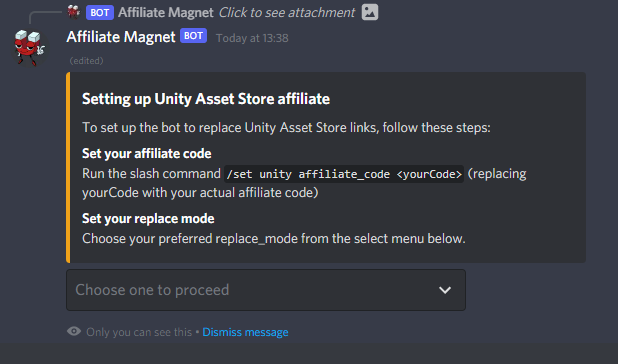Screen dimensions: 618x364
Task: Click the Affiliate Magnet bot avatar
Action: tap(30, 48)
